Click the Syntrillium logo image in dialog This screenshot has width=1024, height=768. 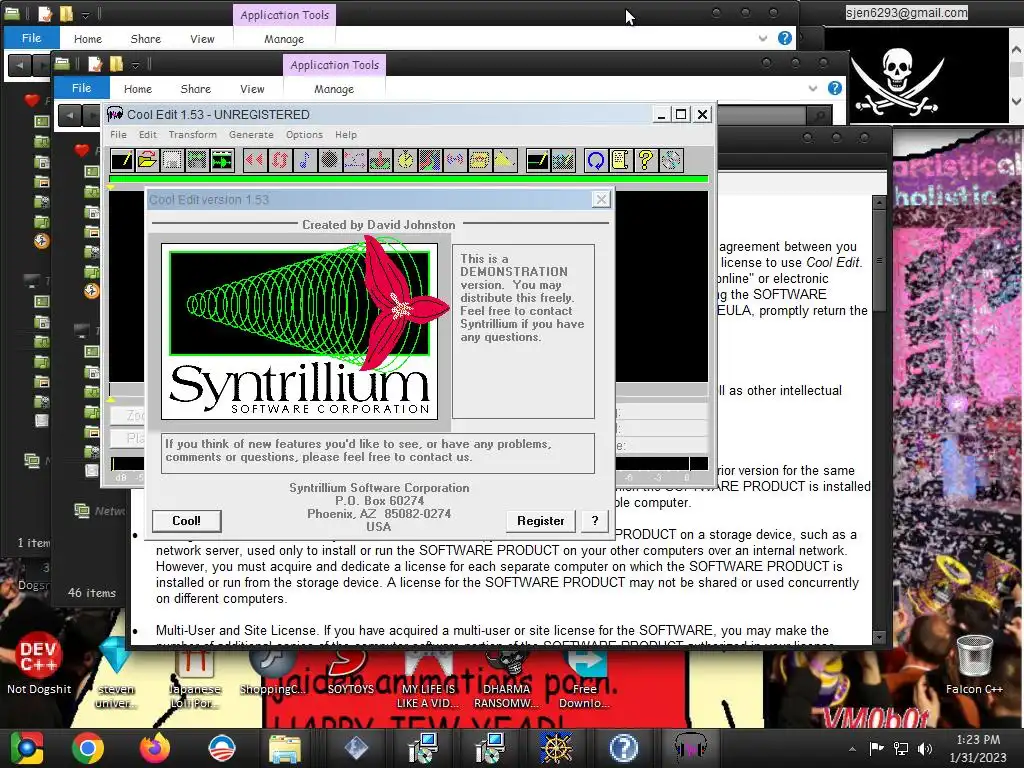click(300, 332)
